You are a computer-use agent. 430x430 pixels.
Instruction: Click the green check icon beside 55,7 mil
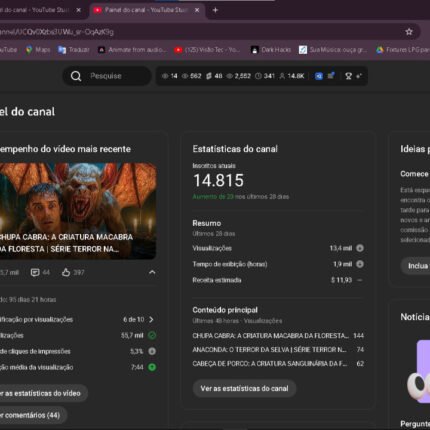click(x=152, y=335)
